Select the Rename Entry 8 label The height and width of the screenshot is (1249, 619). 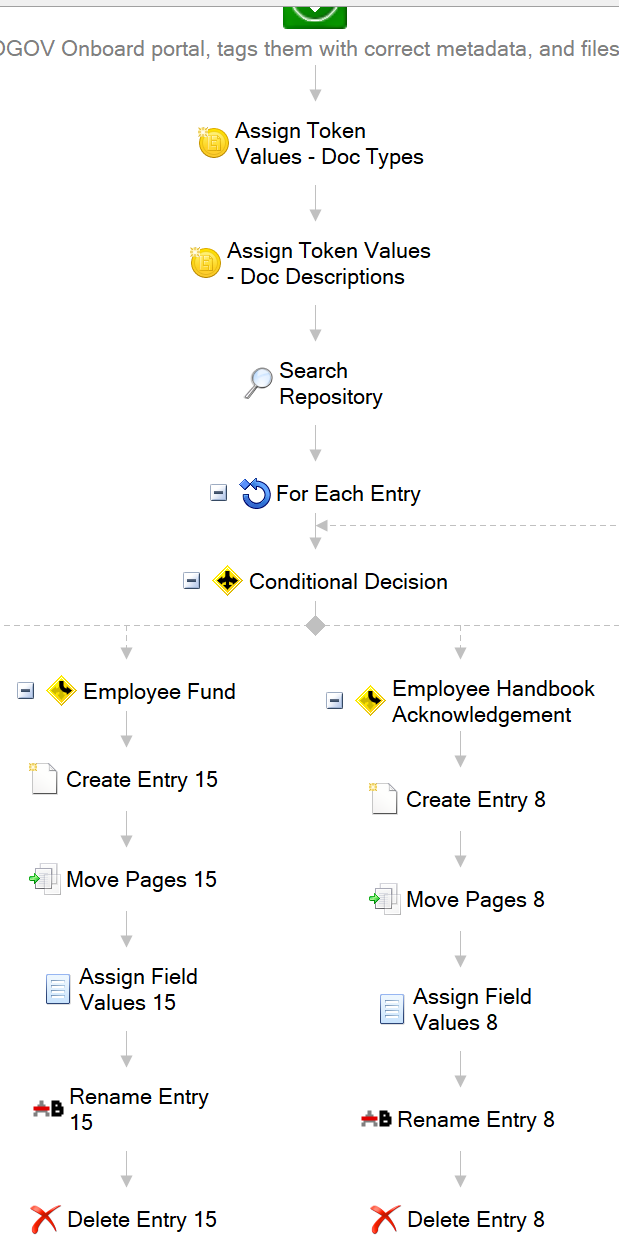point(476,1119)
